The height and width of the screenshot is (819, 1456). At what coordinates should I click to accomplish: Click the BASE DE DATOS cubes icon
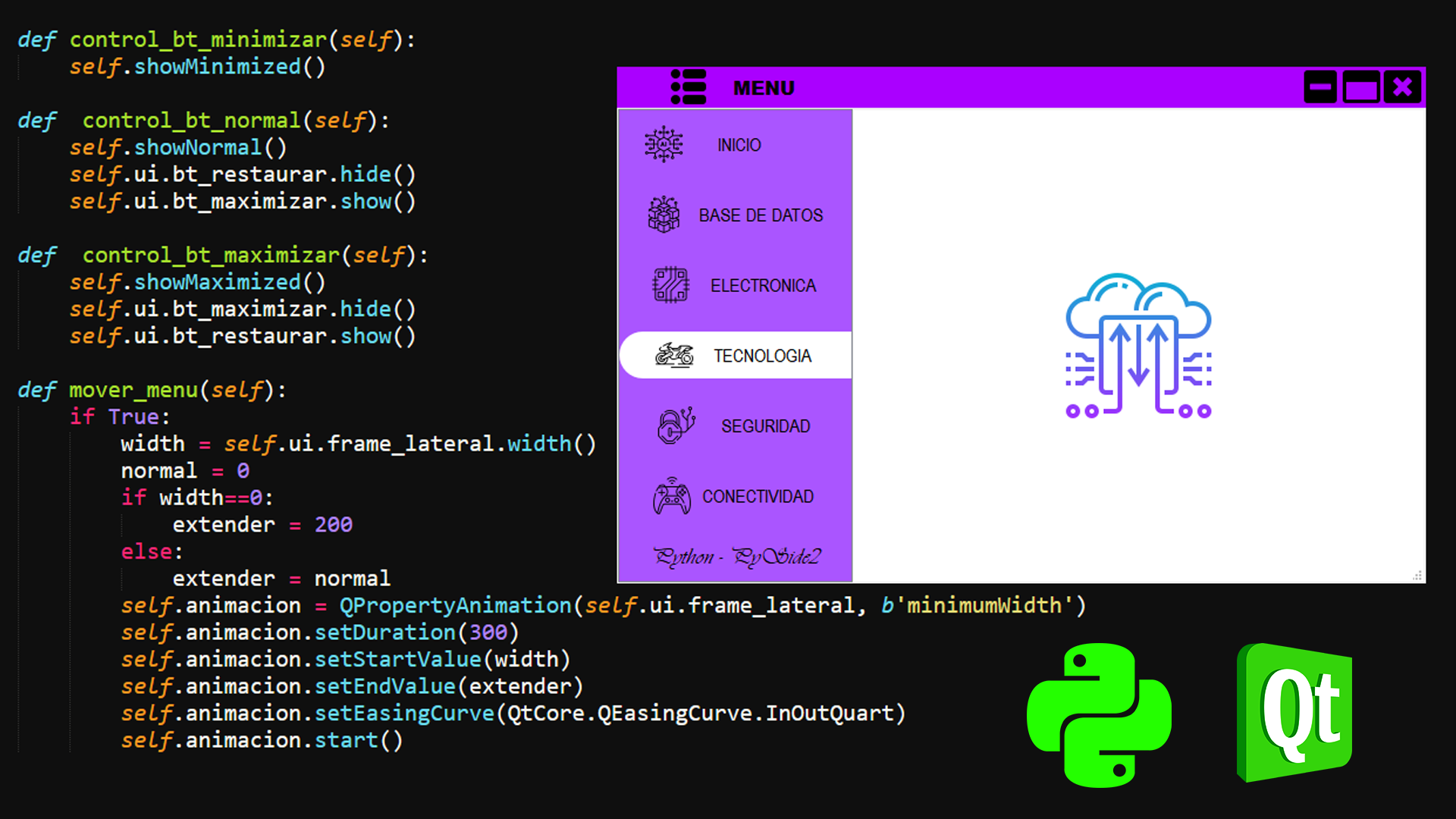tap(664, 215)
